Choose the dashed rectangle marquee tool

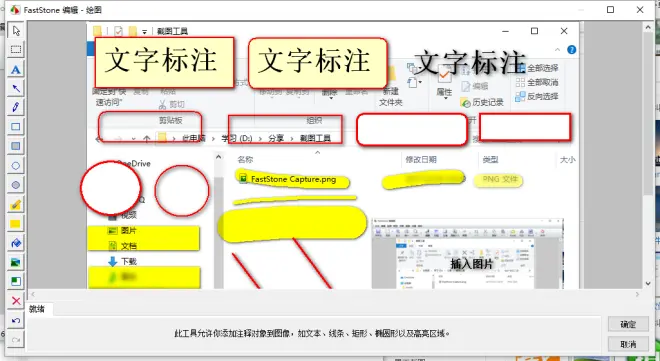(16, 50)
